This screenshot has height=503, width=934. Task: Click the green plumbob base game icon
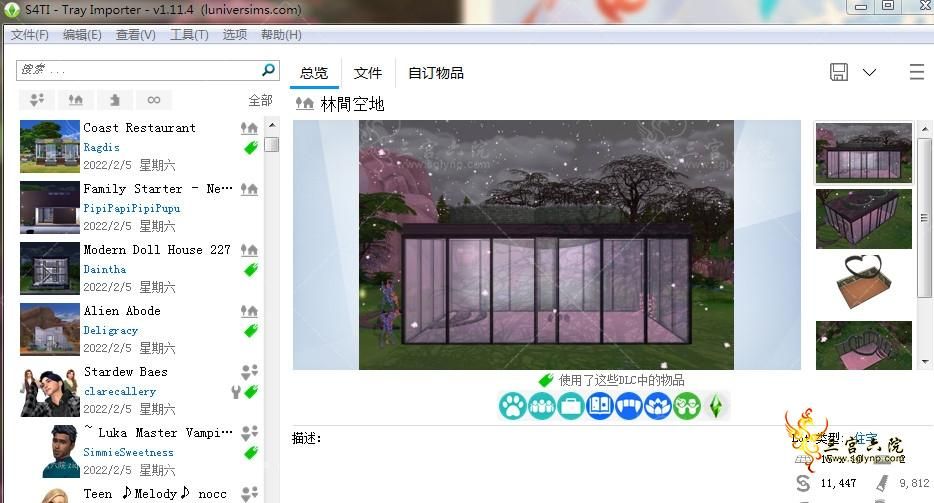tap(716, 406)
